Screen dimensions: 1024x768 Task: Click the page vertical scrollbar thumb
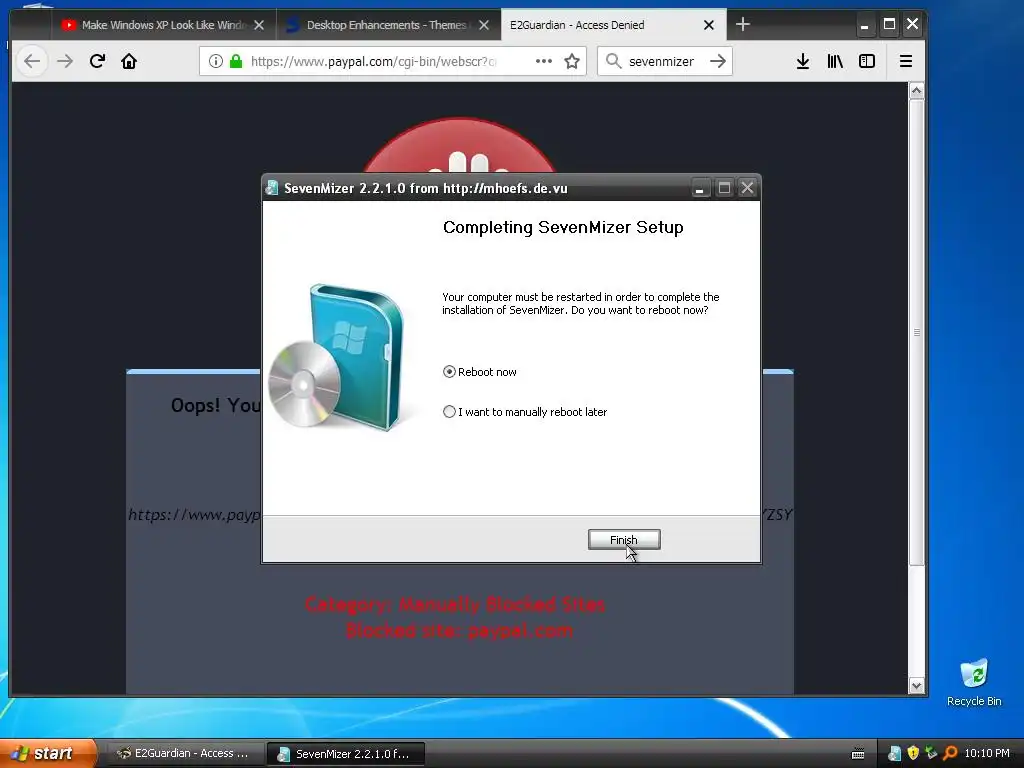916,332
